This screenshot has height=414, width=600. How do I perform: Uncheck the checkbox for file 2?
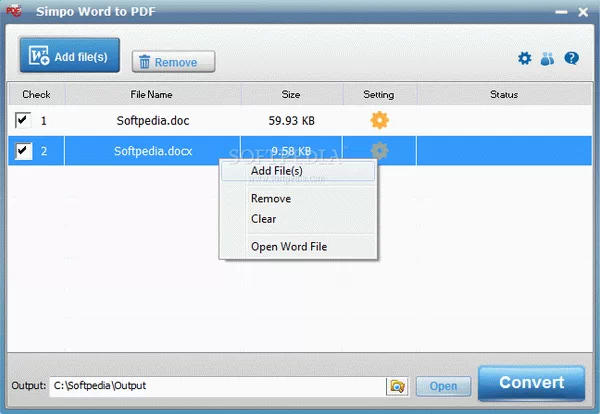click(23, 151)
